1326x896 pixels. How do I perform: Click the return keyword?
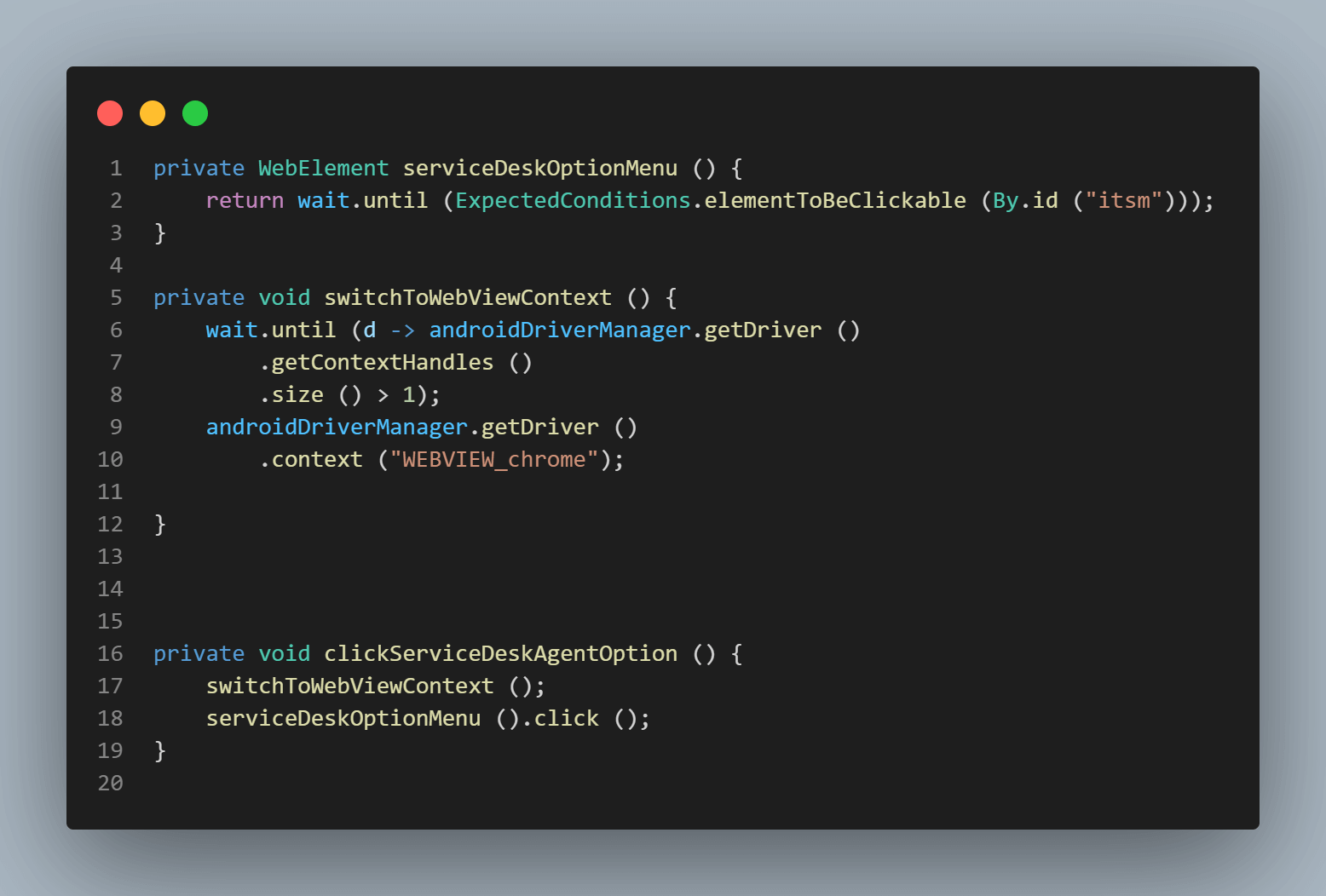245,201
